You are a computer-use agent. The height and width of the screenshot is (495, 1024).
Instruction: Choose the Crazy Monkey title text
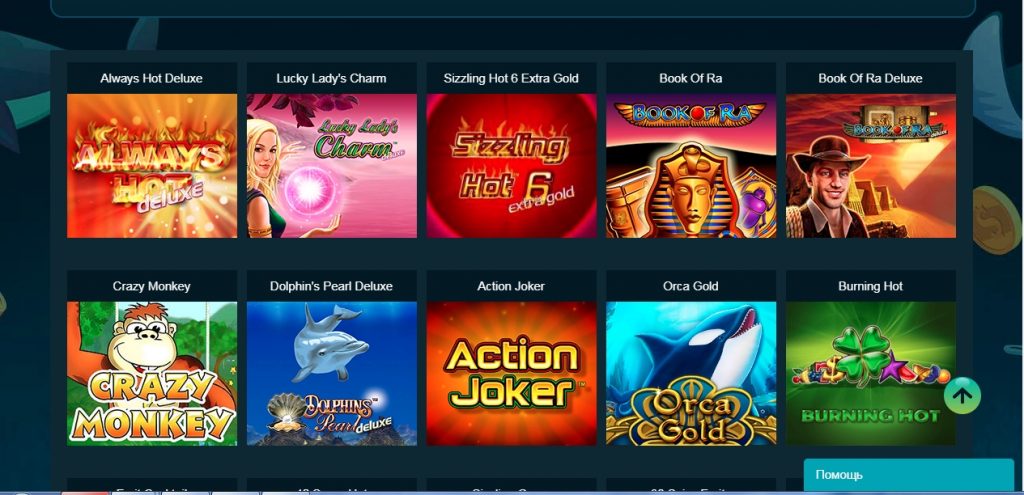click(x=152, y=286)
